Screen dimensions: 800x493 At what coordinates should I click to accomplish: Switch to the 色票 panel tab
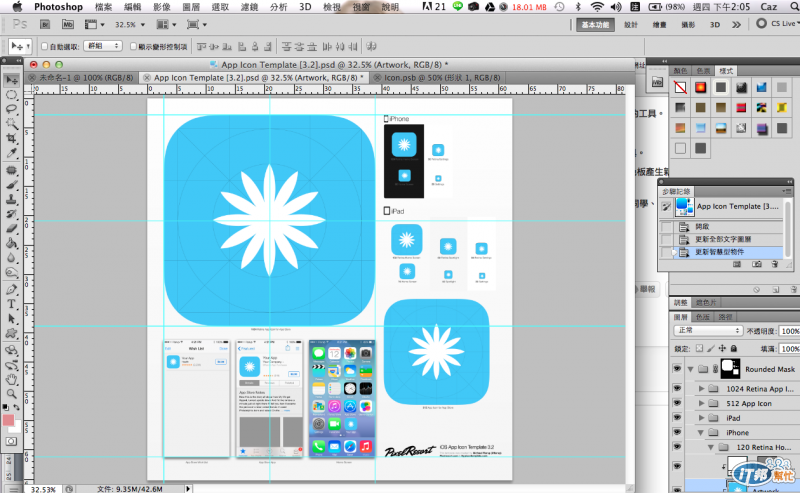point(704,71)
